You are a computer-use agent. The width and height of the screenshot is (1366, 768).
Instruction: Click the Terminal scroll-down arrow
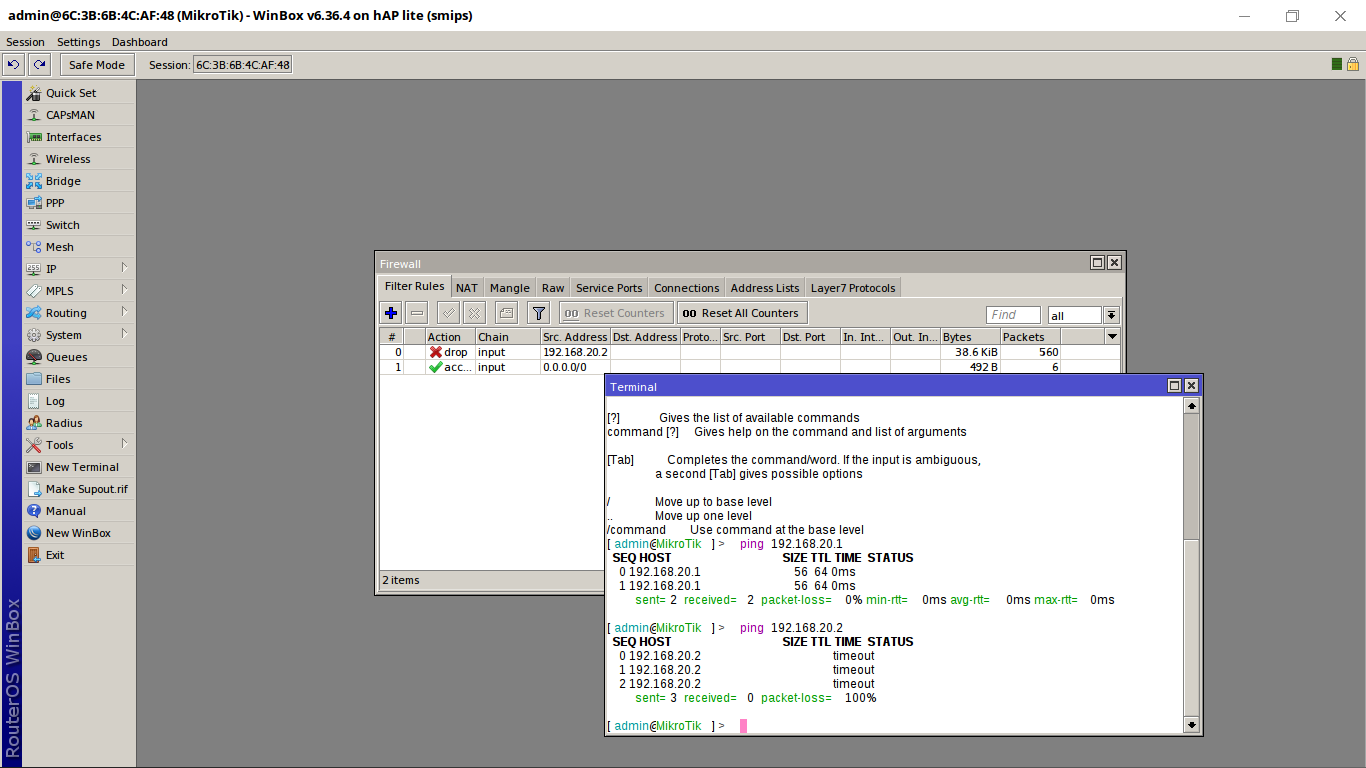(1191, 724)
